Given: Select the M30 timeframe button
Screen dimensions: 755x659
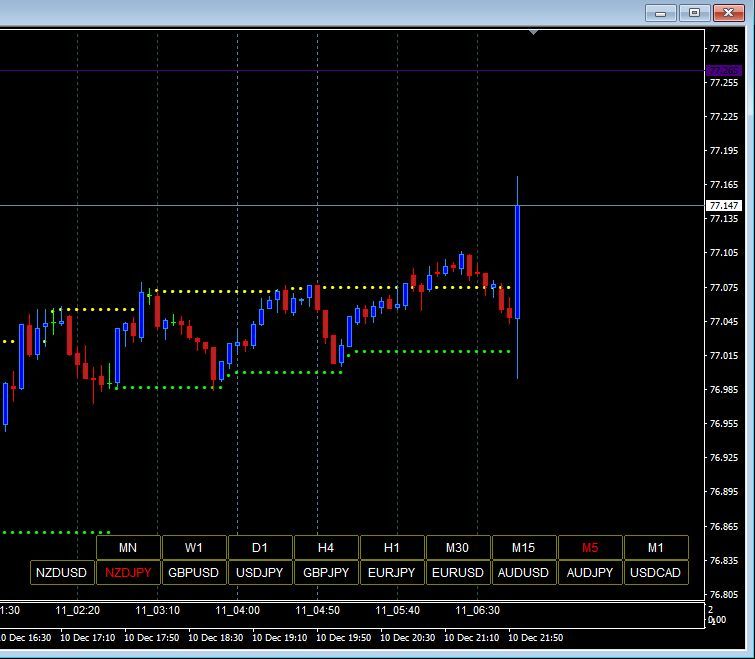Looking at the screenshot, I should (x=458, y=547).
